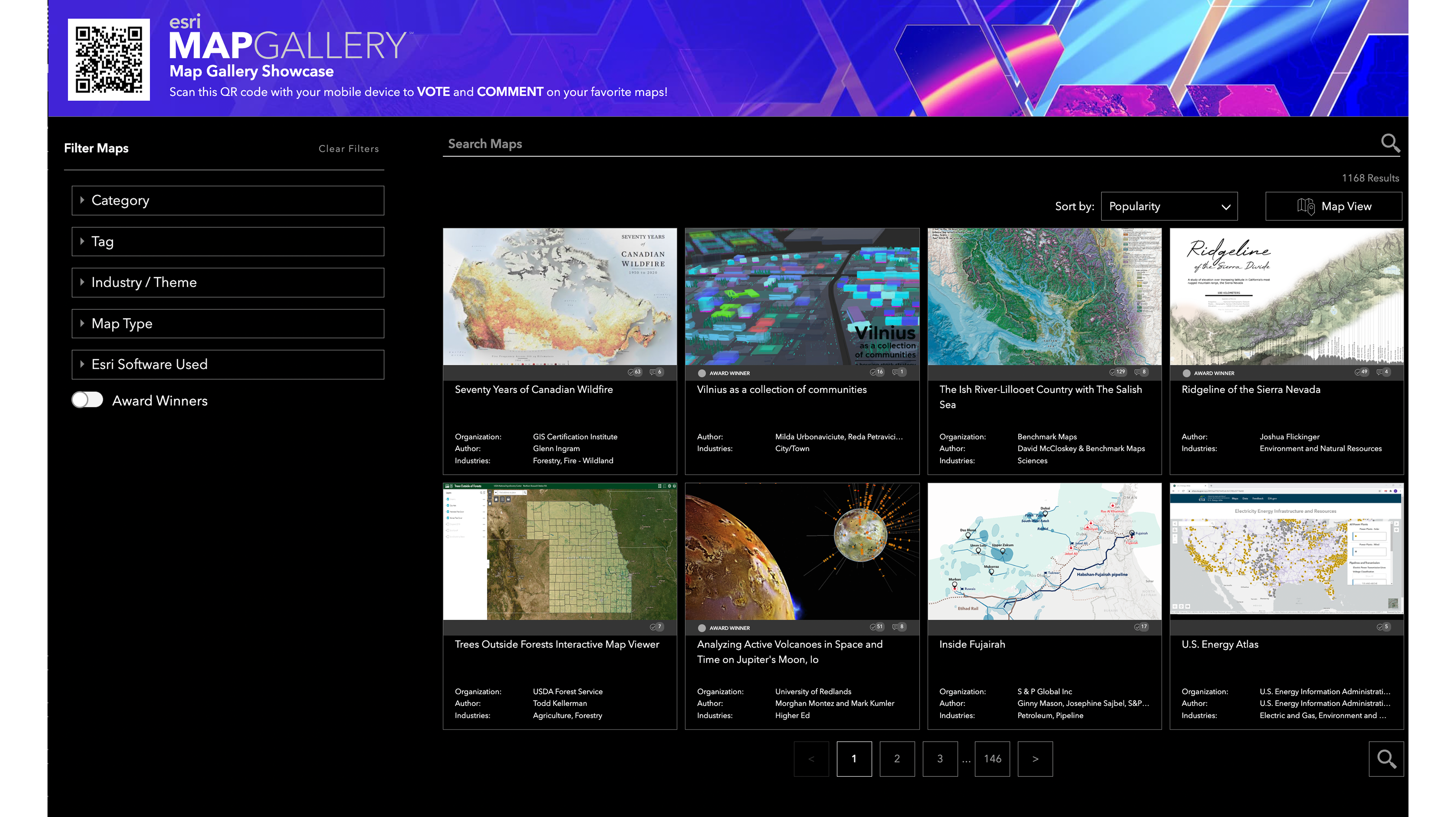Screen dimensions: 1456x817
Task: Click 'GIS Certification Institute' organization text
Action: [575, 436]
